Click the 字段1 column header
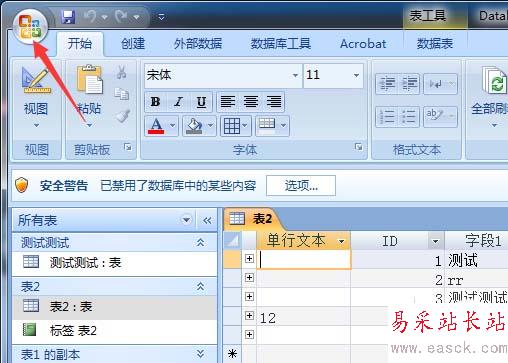This screenshot has width=508, height=363. pos(477,241)
